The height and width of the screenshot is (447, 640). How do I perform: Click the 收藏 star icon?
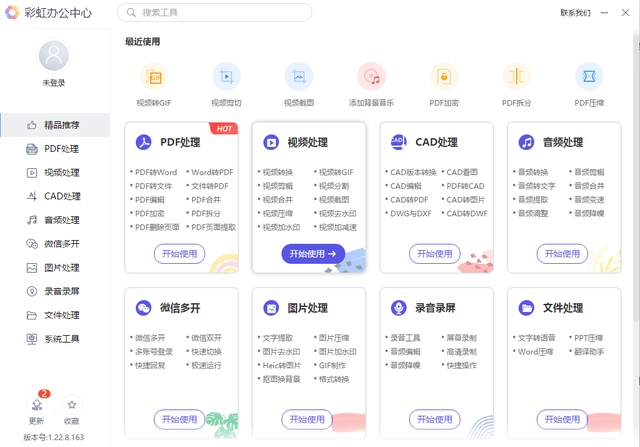(72, 405)
